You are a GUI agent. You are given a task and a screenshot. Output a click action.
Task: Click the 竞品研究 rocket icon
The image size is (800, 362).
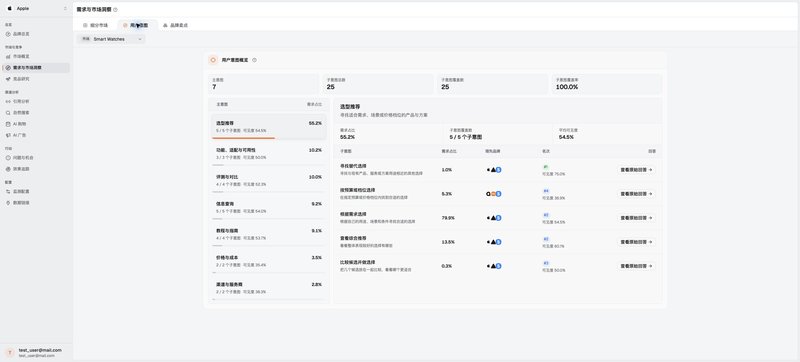pos(8,79)
